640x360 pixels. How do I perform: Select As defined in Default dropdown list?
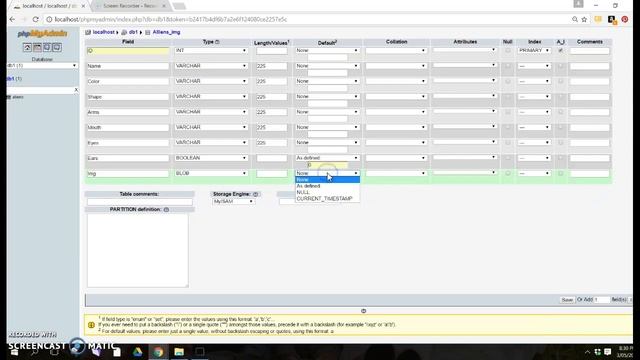pos(327,186)
